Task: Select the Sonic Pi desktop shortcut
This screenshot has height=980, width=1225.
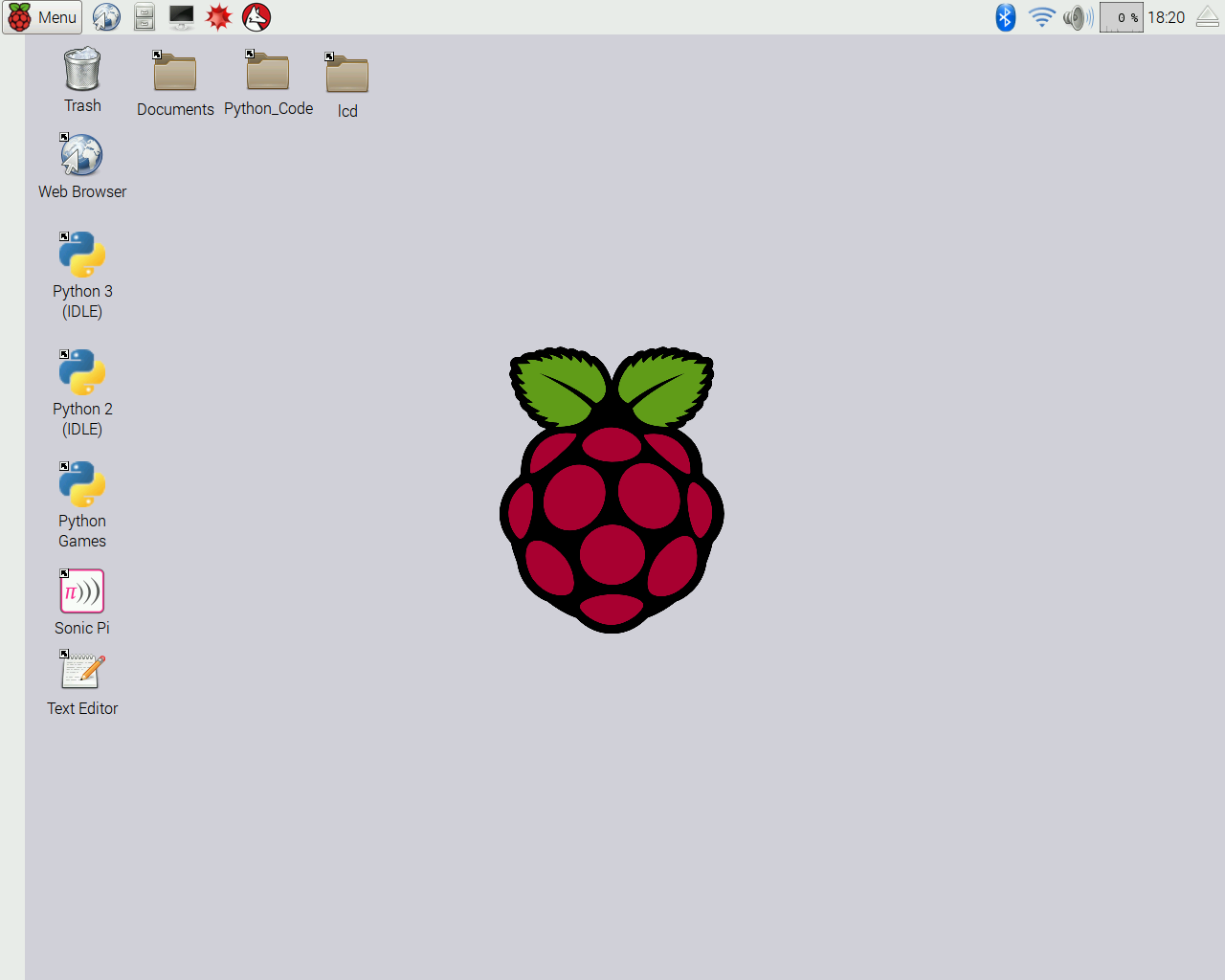Action: 82,602
